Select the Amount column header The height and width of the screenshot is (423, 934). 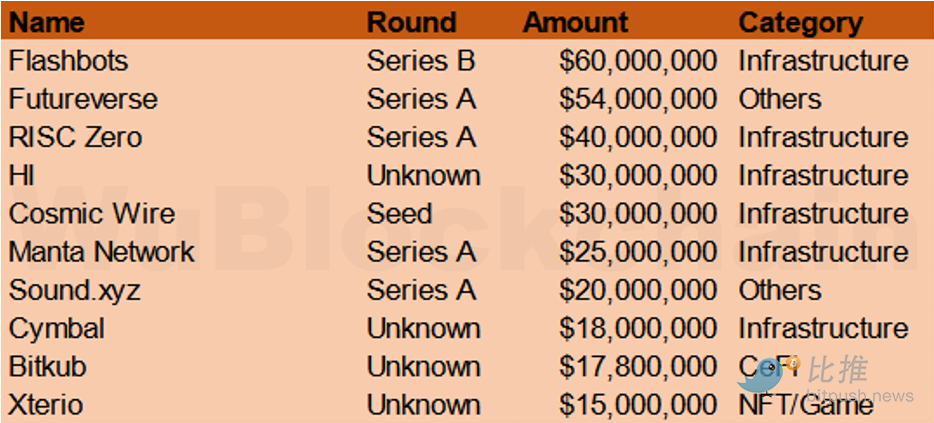click(x=575, y=22)
